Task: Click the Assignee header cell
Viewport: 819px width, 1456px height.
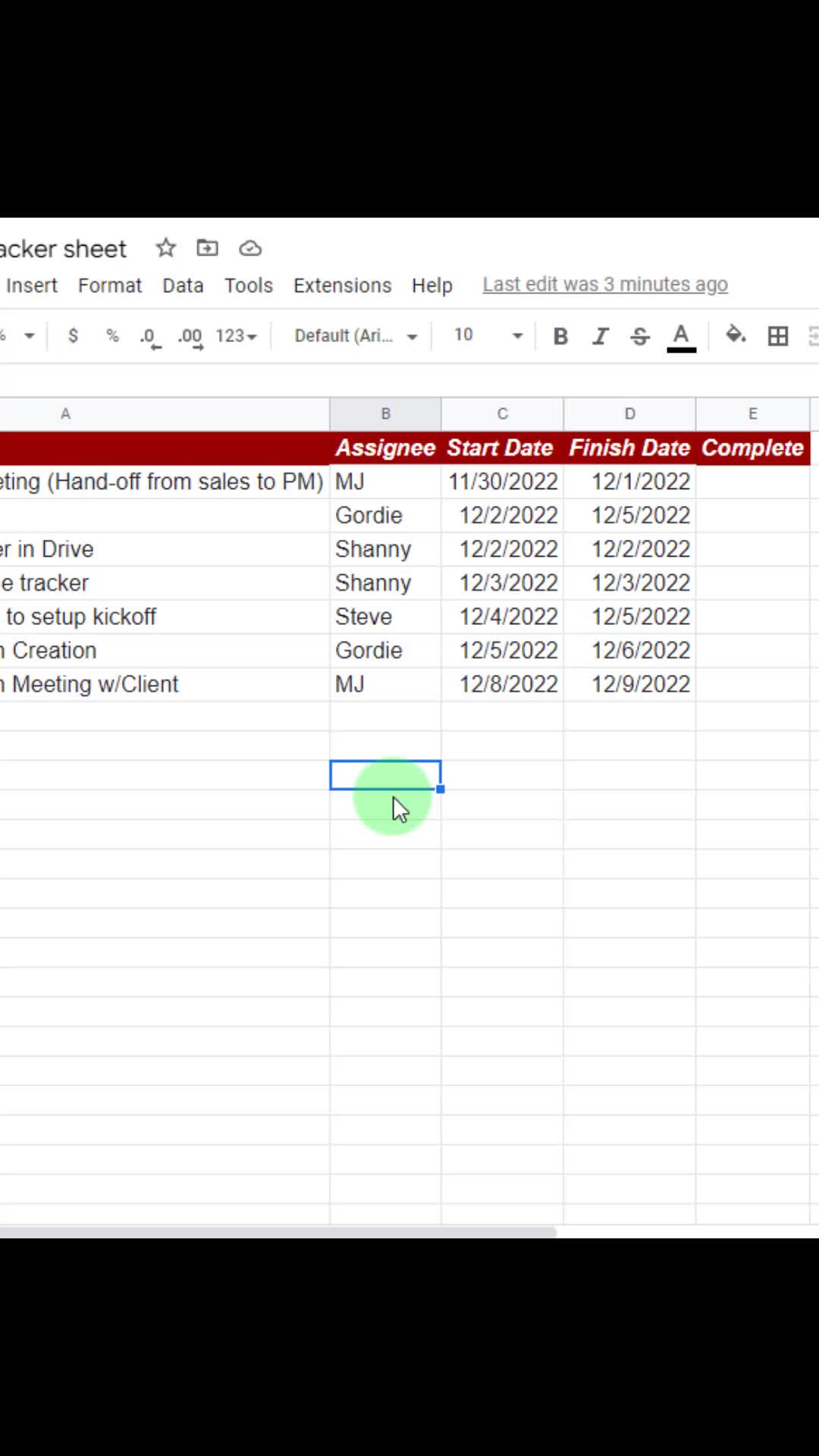Action: point(385,448)
